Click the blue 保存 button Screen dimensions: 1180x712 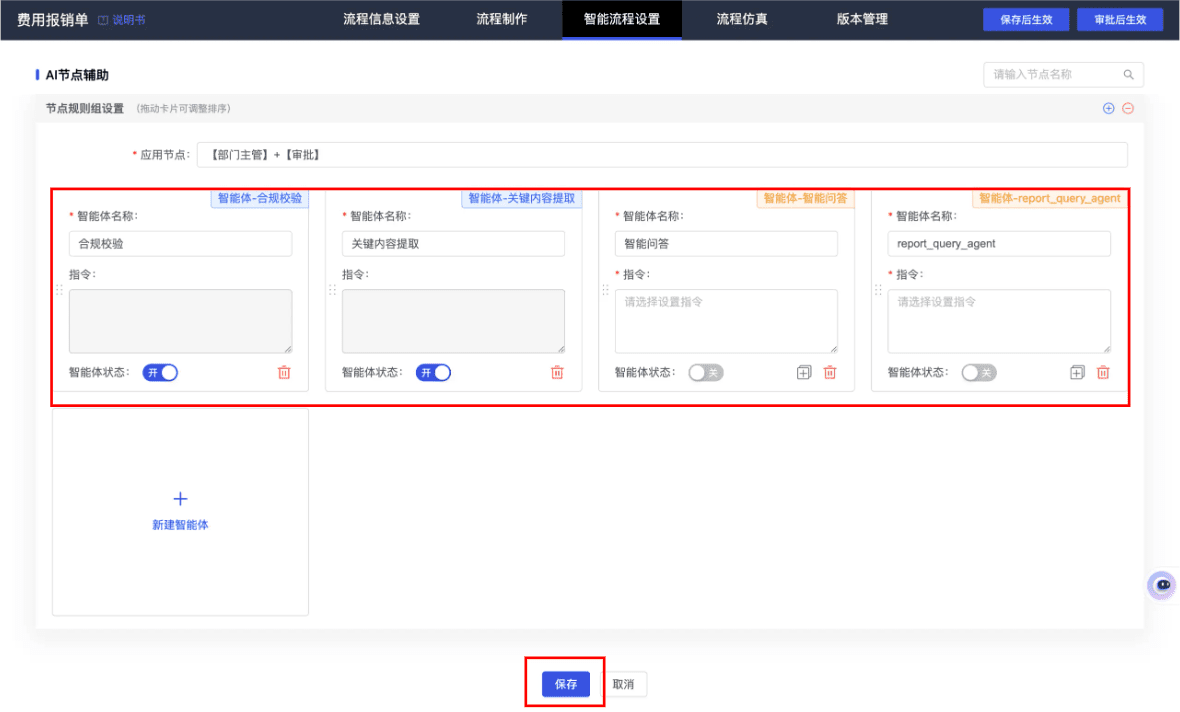point(566,684)
